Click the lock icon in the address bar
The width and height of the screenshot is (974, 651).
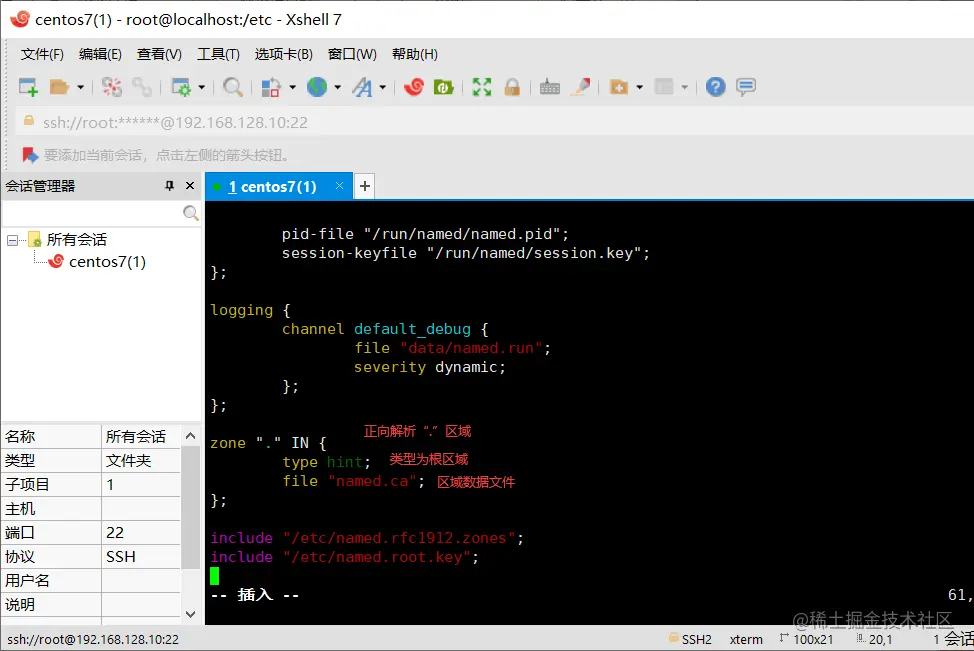tap(29, 121)
